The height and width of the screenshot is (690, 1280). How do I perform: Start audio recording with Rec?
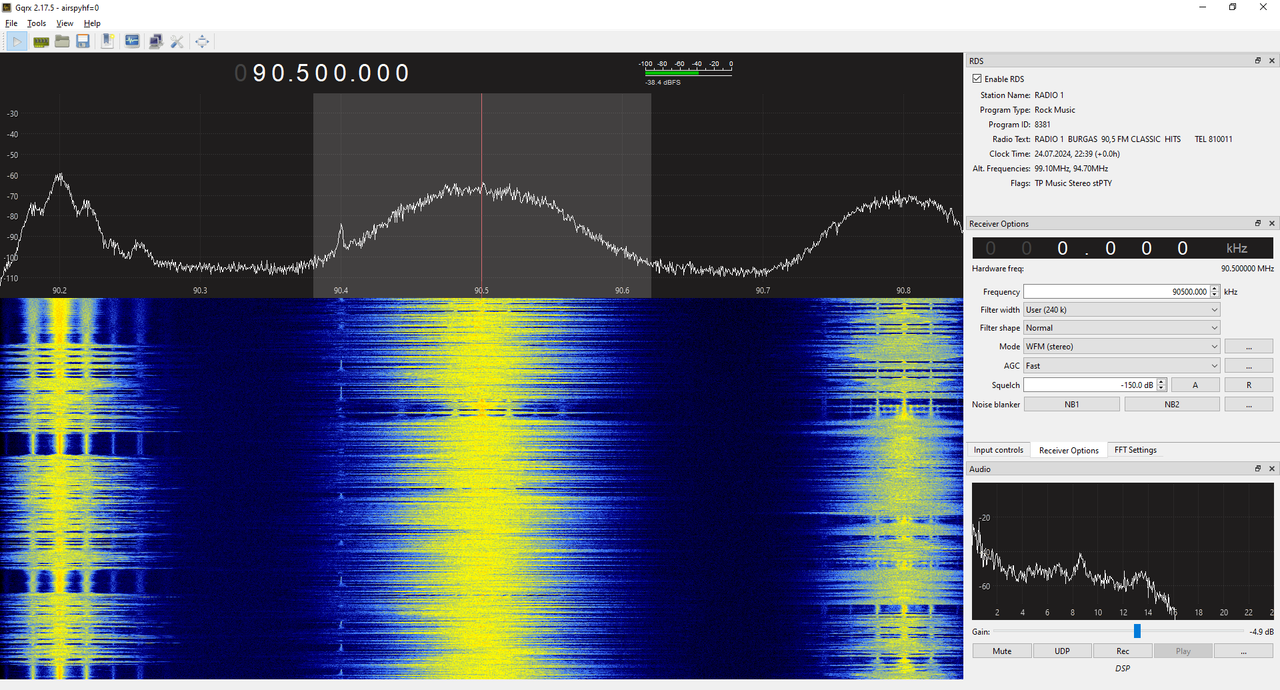pos(1122,651)
